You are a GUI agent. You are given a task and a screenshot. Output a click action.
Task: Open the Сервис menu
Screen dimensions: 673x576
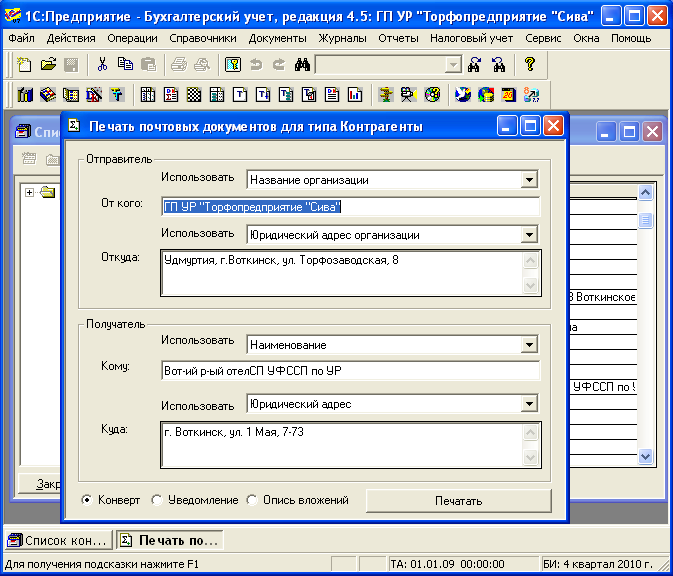click(543, 39)
